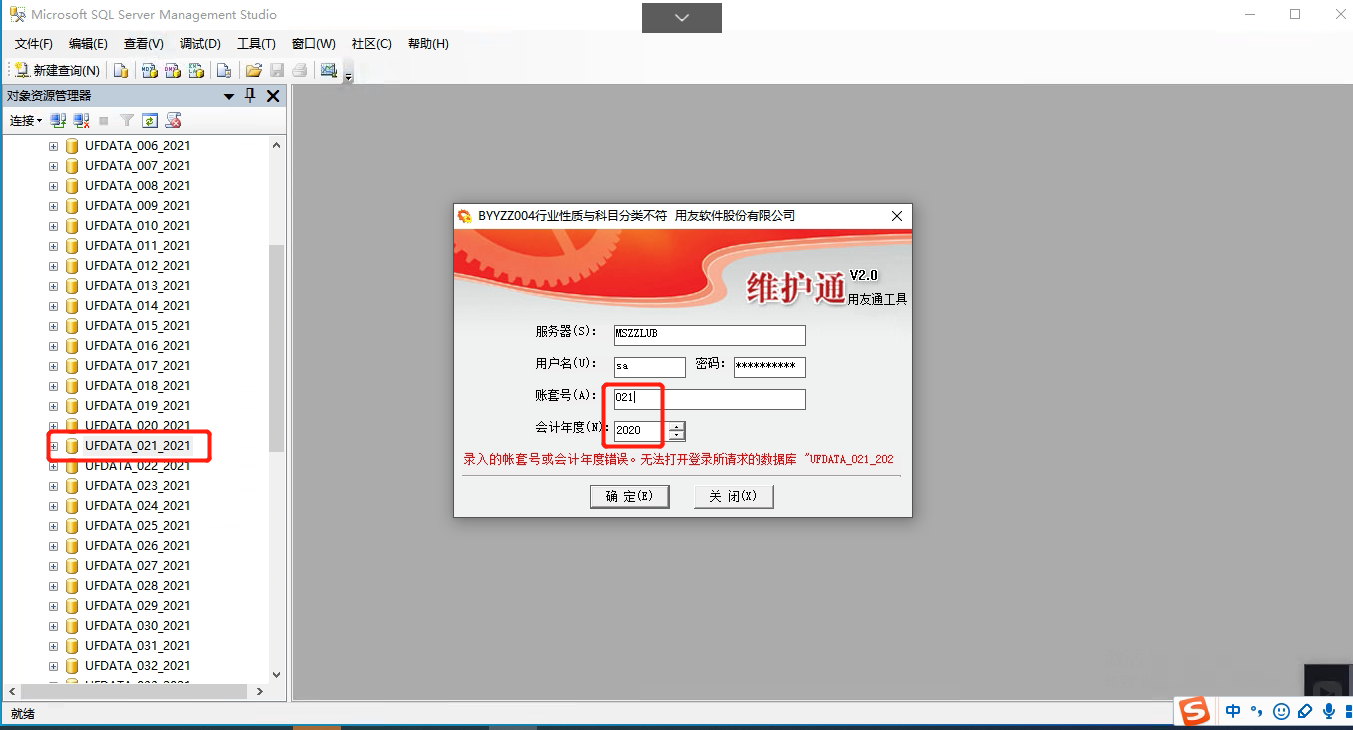Click the tree scrollbar down arrow
1353x730 pixels.
(277, 675)
